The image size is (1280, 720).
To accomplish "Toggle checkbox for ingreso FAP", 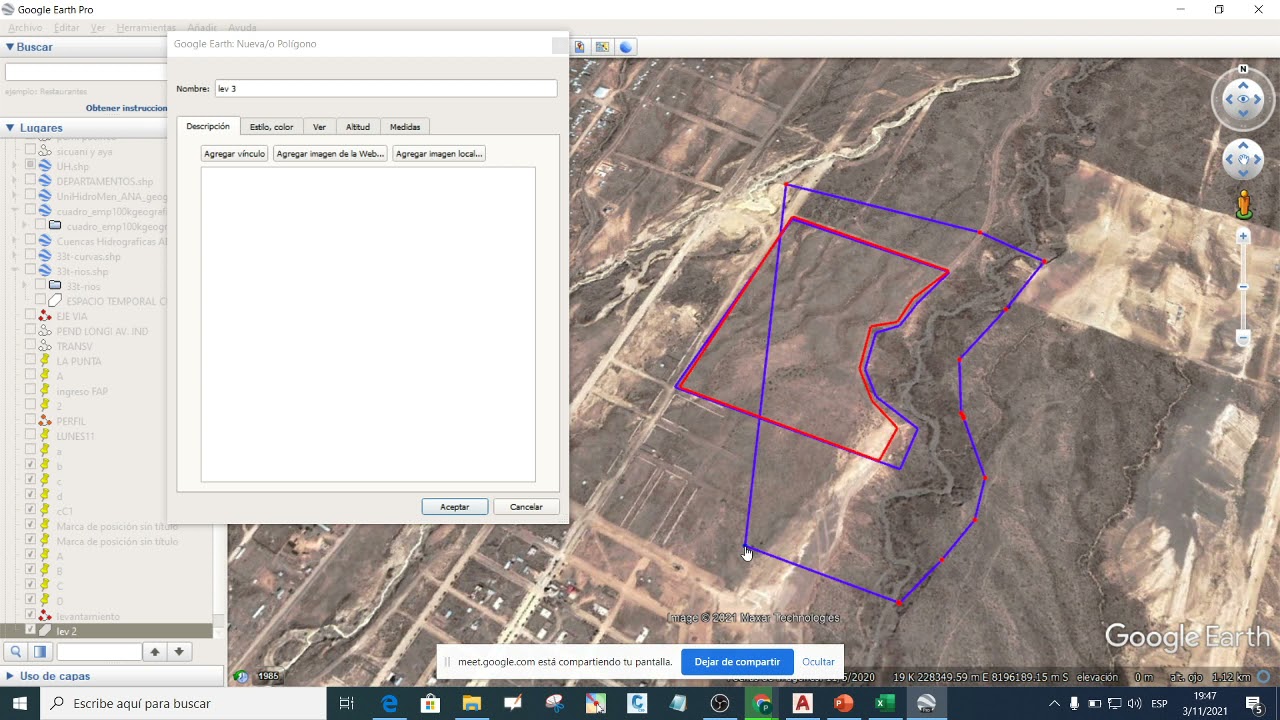I will (30, 391).
